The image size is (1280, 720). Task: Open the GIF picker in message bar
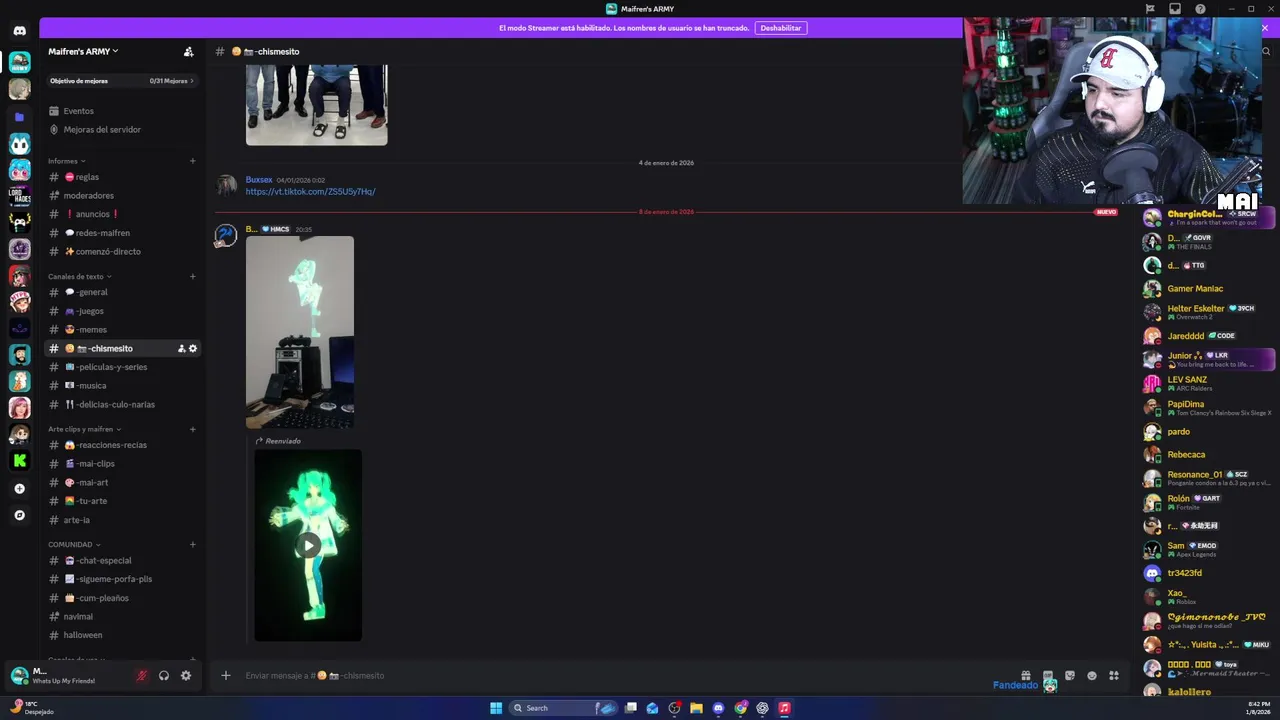pyautogui.click(x=1048, y=675)
